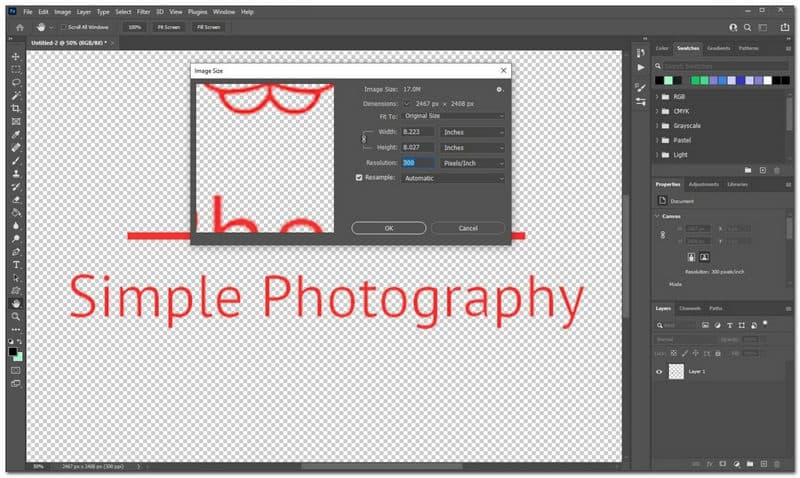Click the Fit Screen button
Image resolution: width=800 pixels, height=478 pixels.
tap(168, 27)
